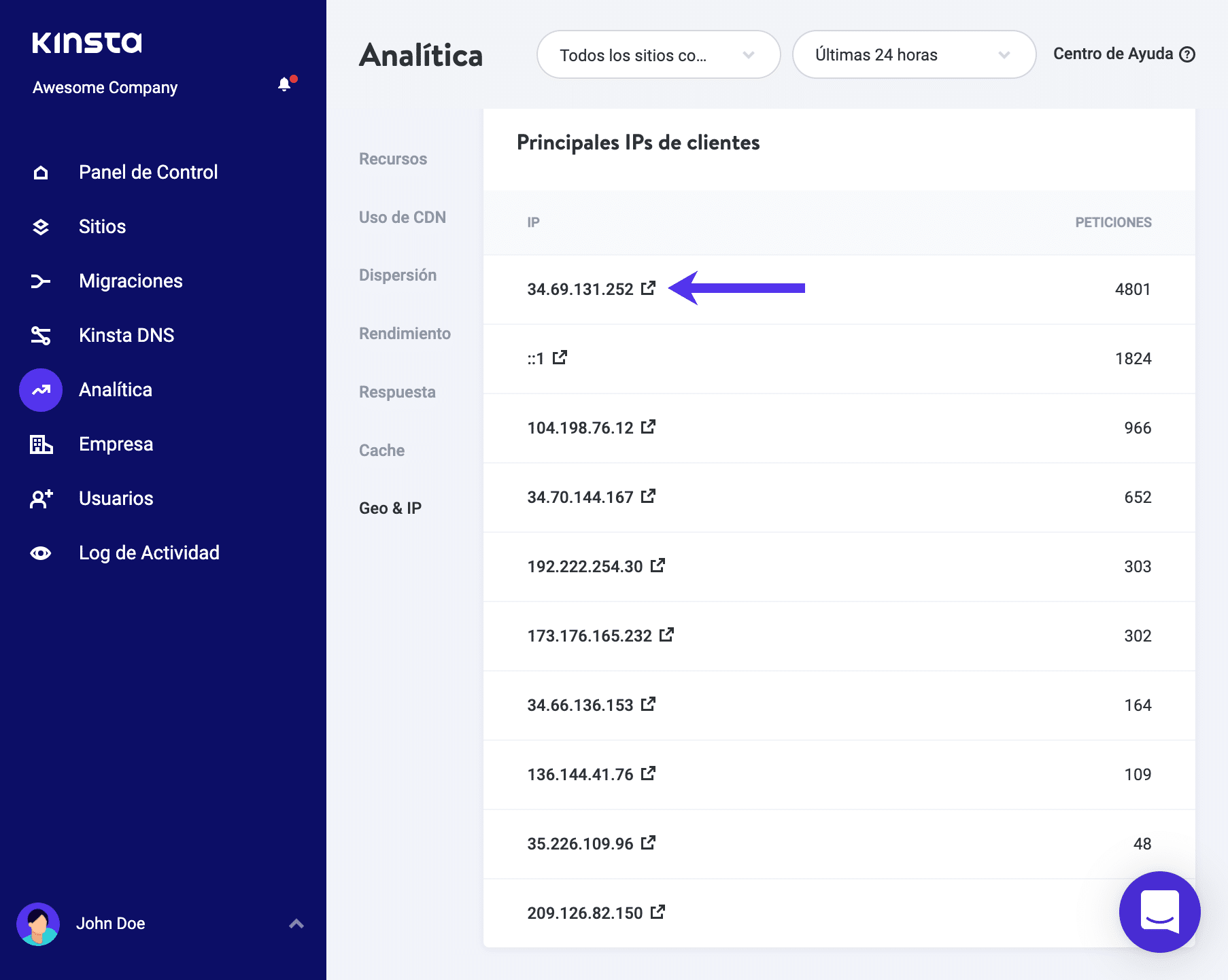Click the Kinsta logo
This screenshot has height=980, width=1228.
(x=87, y=42)
